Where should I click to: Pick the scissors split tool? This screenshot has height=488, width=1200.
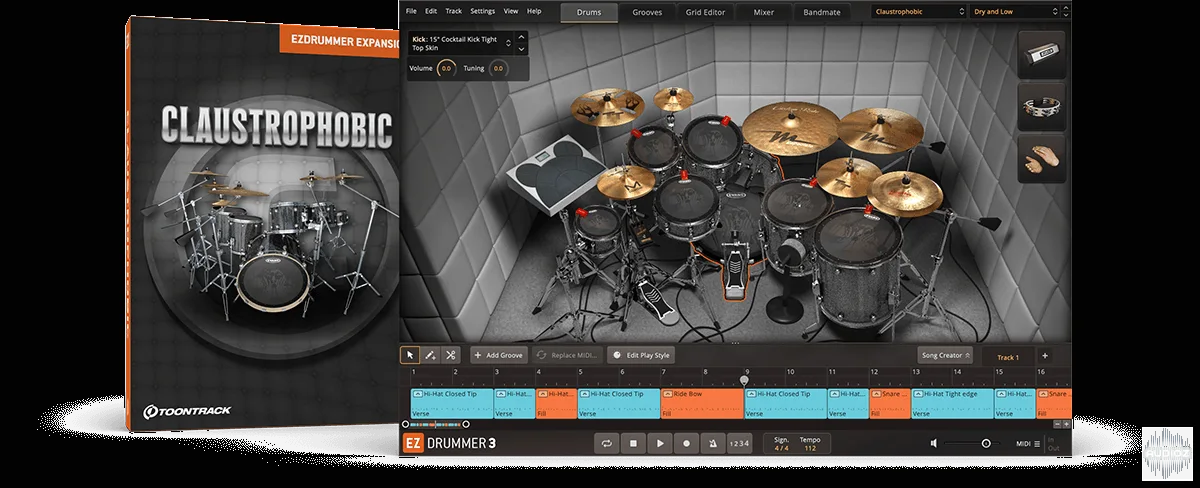pos(450,355)
